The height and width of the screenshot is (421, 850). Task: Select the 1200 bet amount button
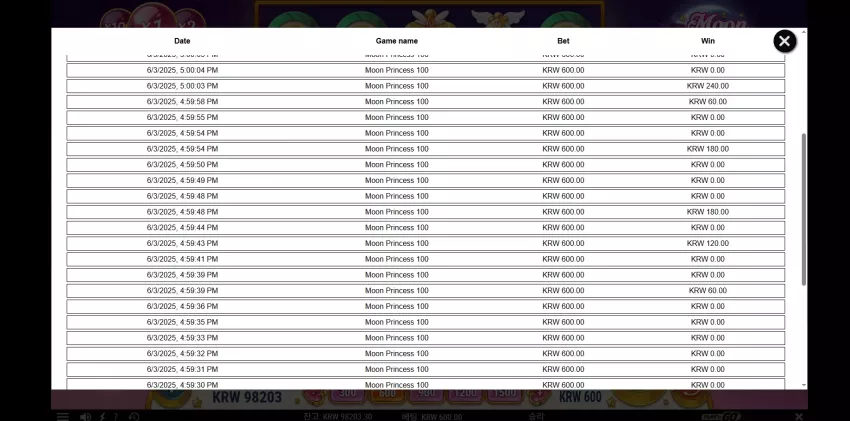pos(465,394)
